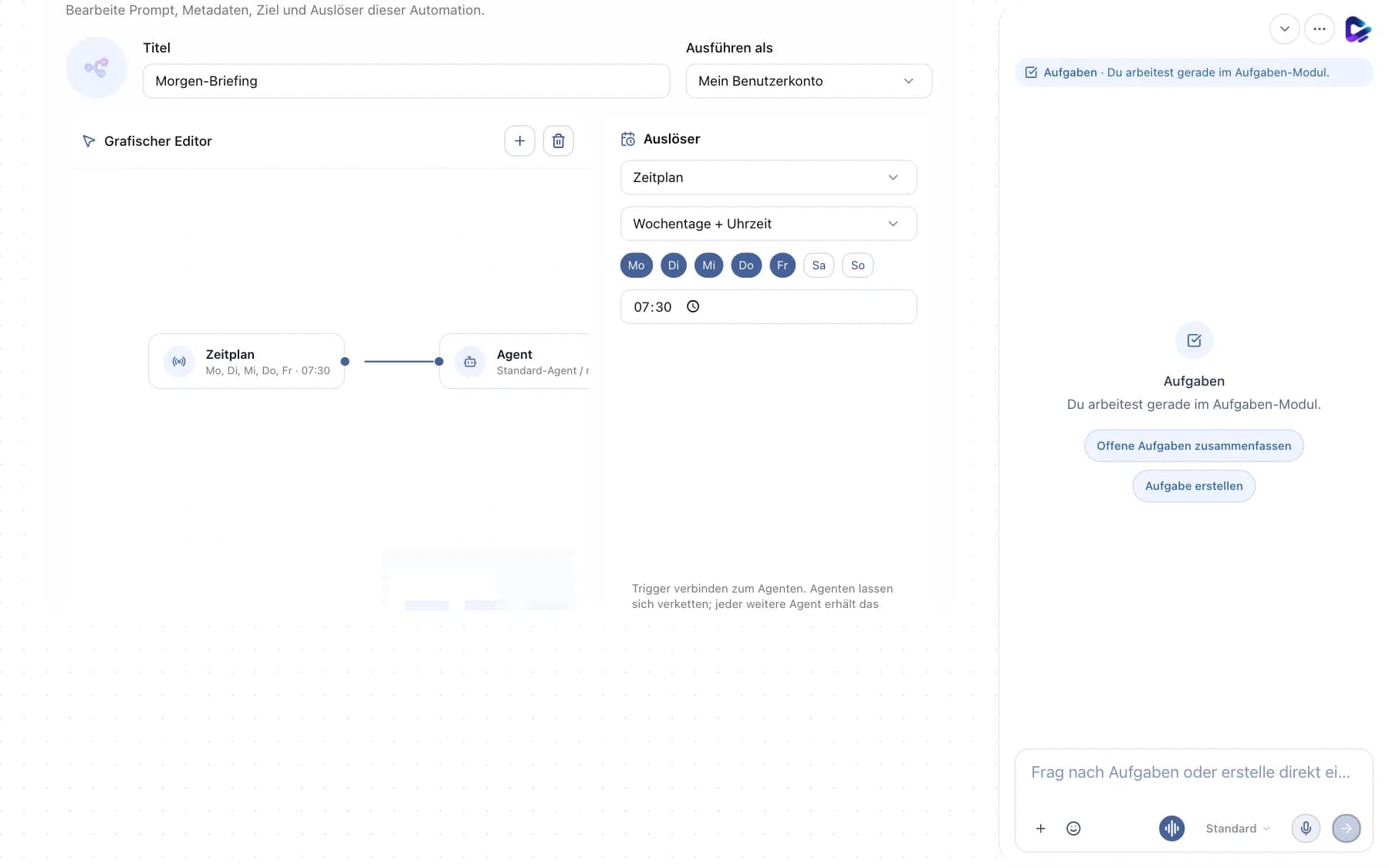Click the Aufgaben context banner
The image size is (1389, 868).
tap(1194, 73)
